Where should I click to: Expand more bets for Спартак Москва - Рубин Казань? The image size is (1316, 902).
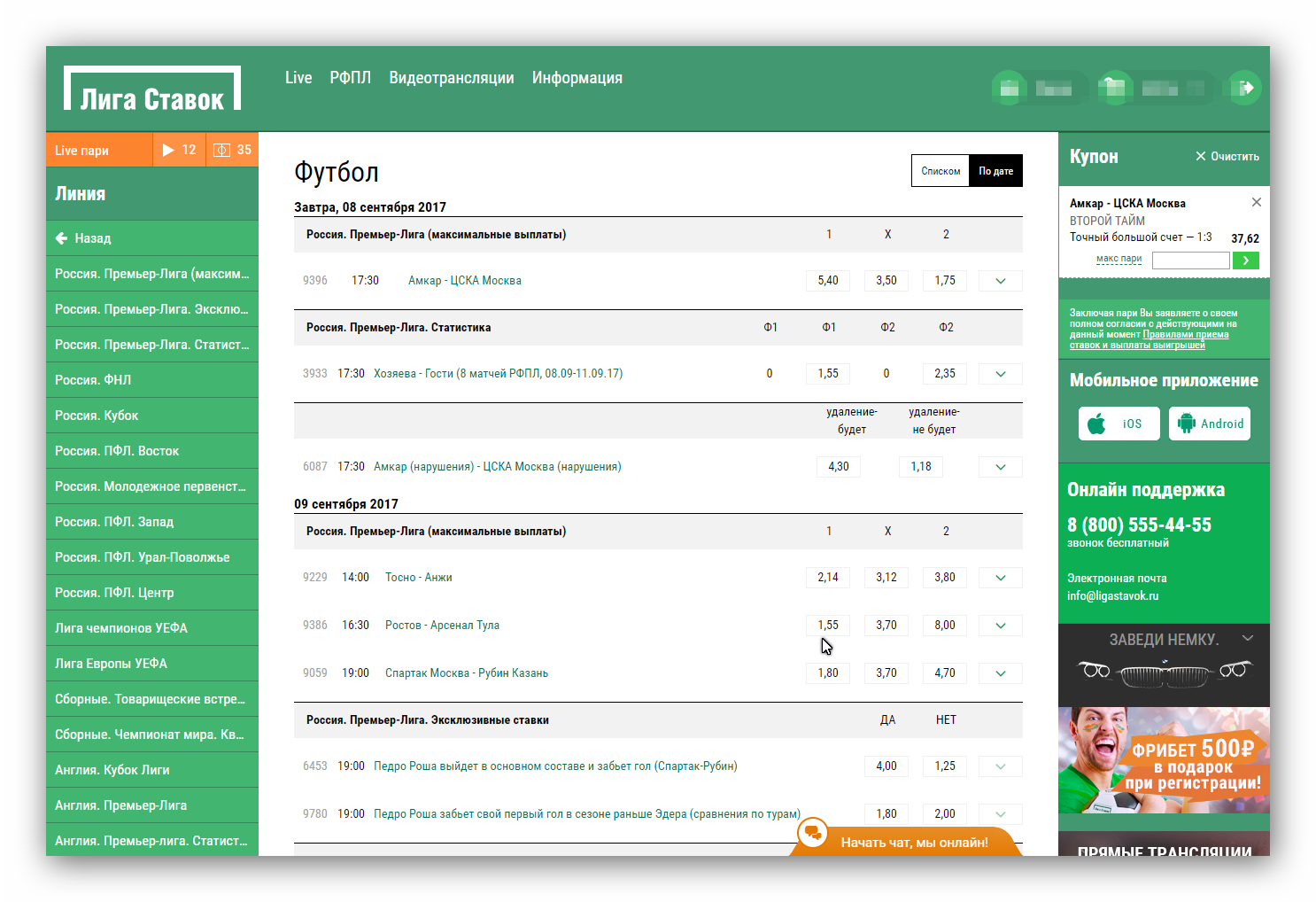coord(1001,673)
